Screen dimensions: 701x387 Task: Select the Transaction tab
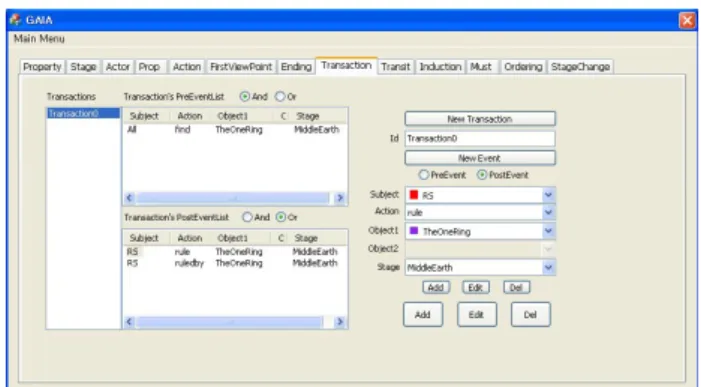[346, 65]
